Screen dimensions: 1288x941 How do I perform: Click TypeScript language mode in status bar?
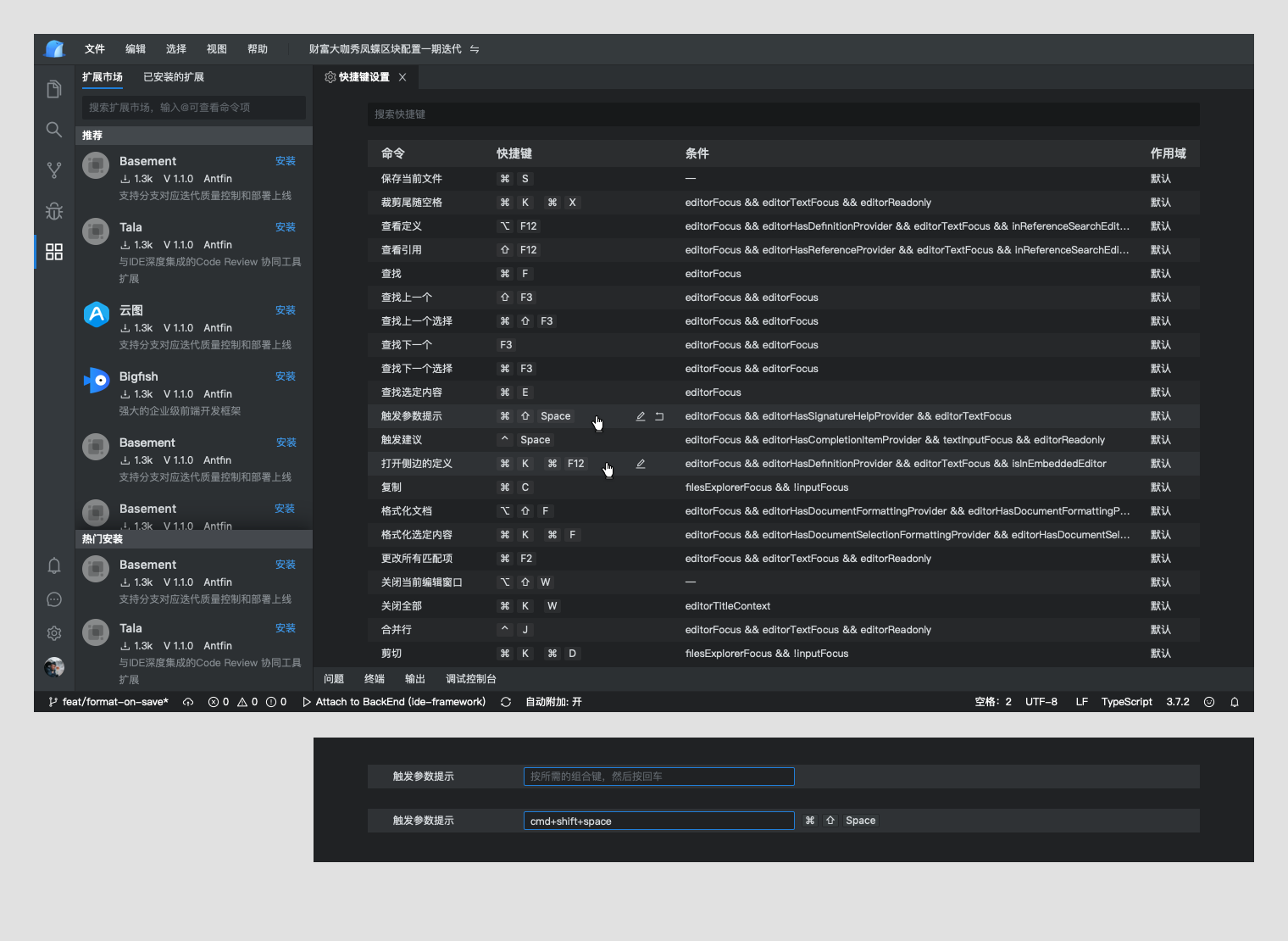click(x=1127, y=702)
